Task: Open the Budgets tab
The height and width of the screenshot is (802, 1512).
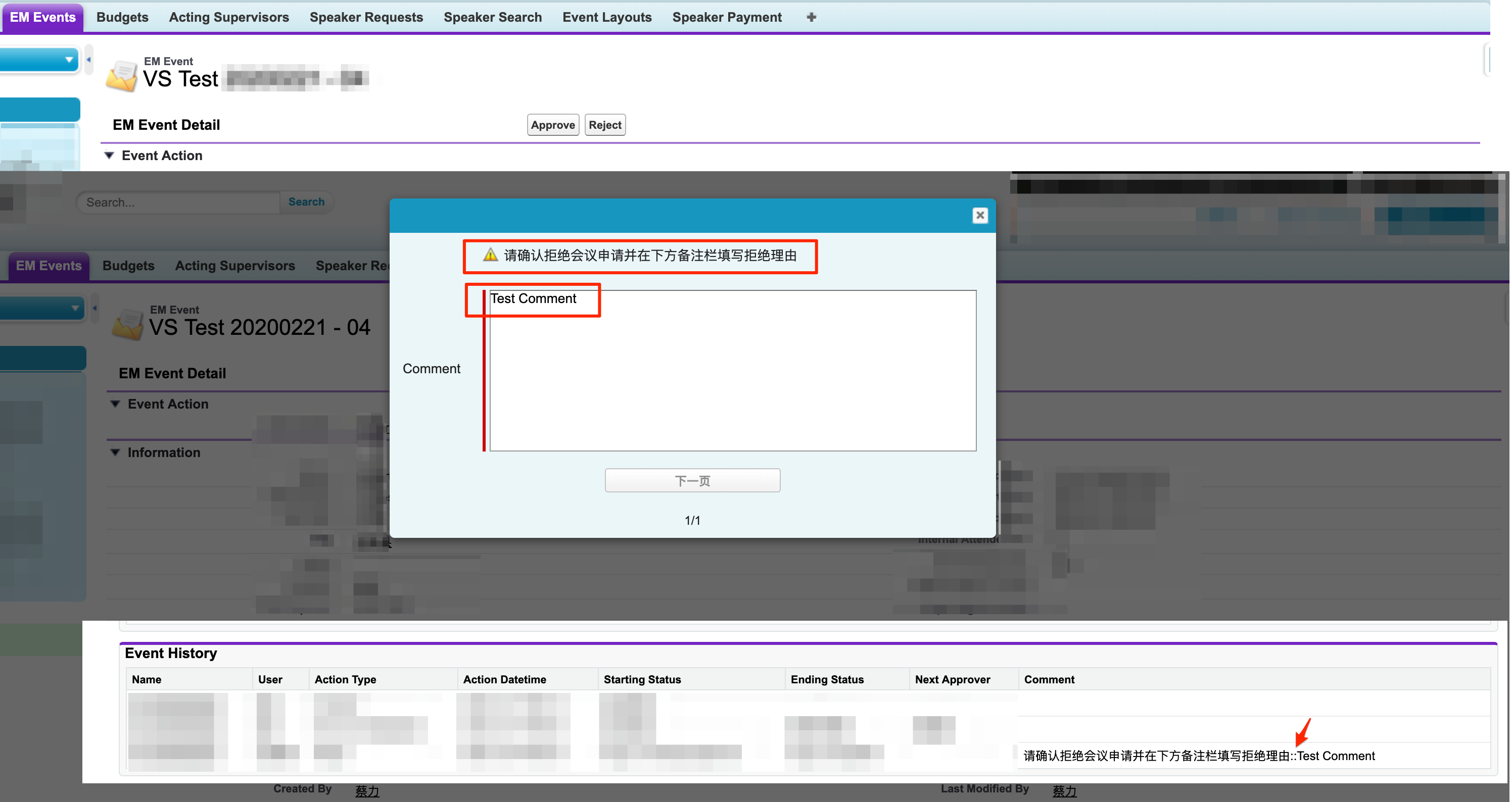Action: (122, 17)
